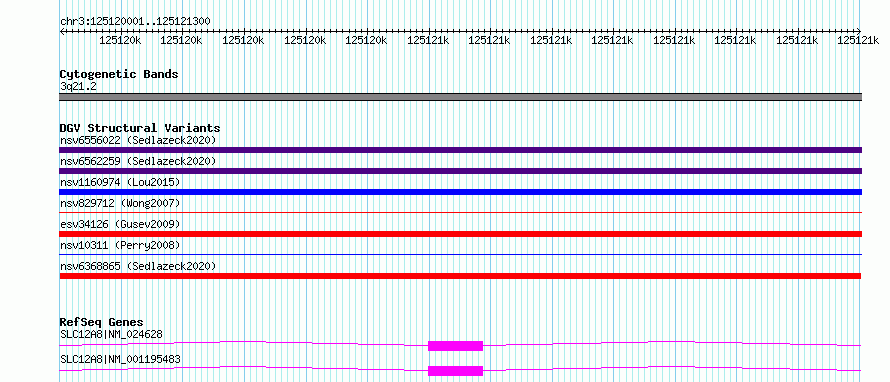The width and height of the screenshot is (890, 382).
Task: Click the gray 3q21.2 cytogenetic band bar
Action: (x=460, y=97)
